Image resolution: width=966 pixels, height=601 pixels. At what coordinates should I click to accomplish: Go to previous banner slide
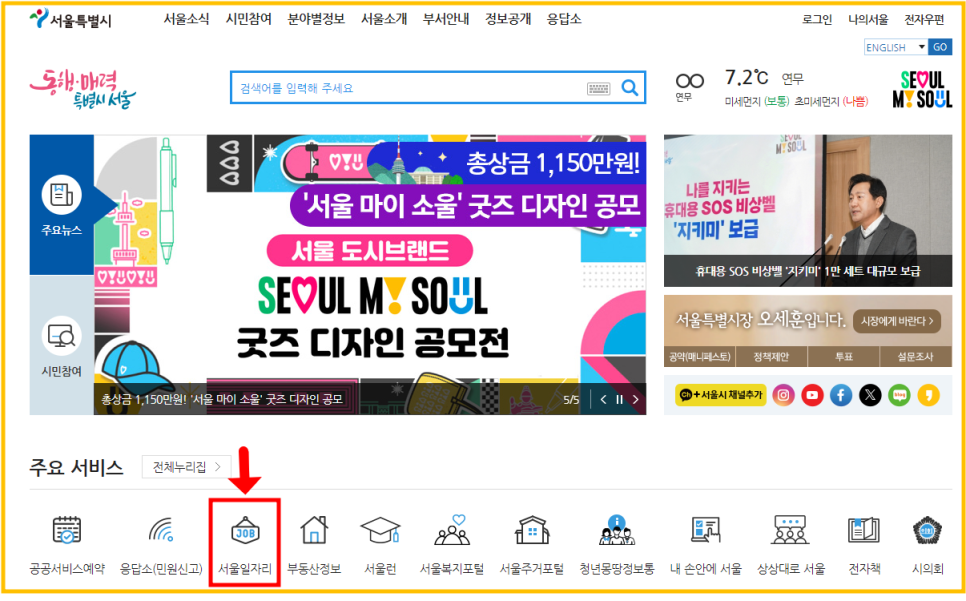pos(603,400)
